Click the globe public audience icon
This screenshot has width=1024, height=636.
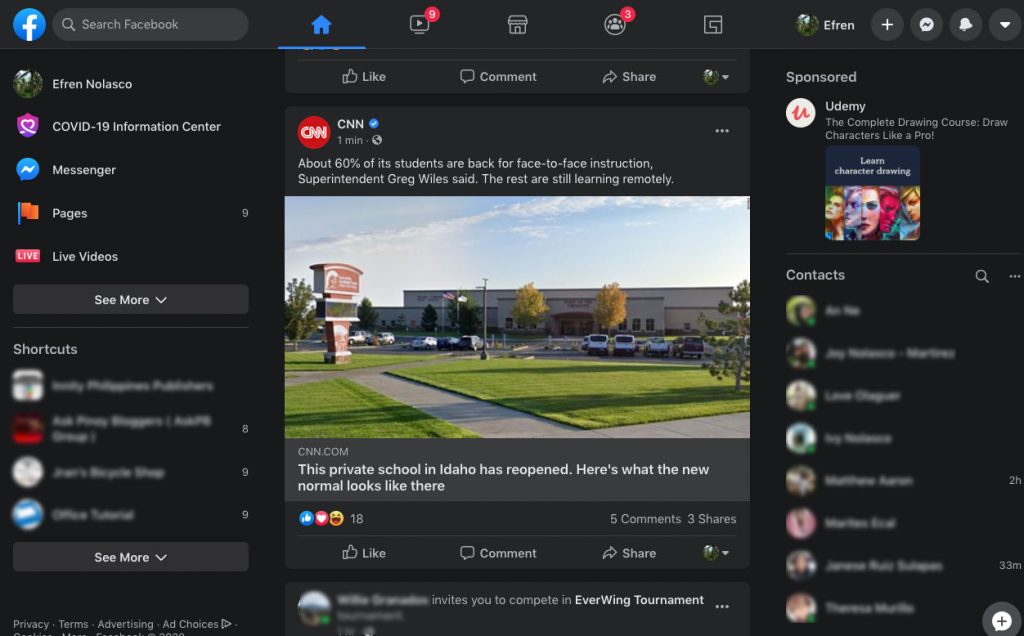[x=377, y=140]
